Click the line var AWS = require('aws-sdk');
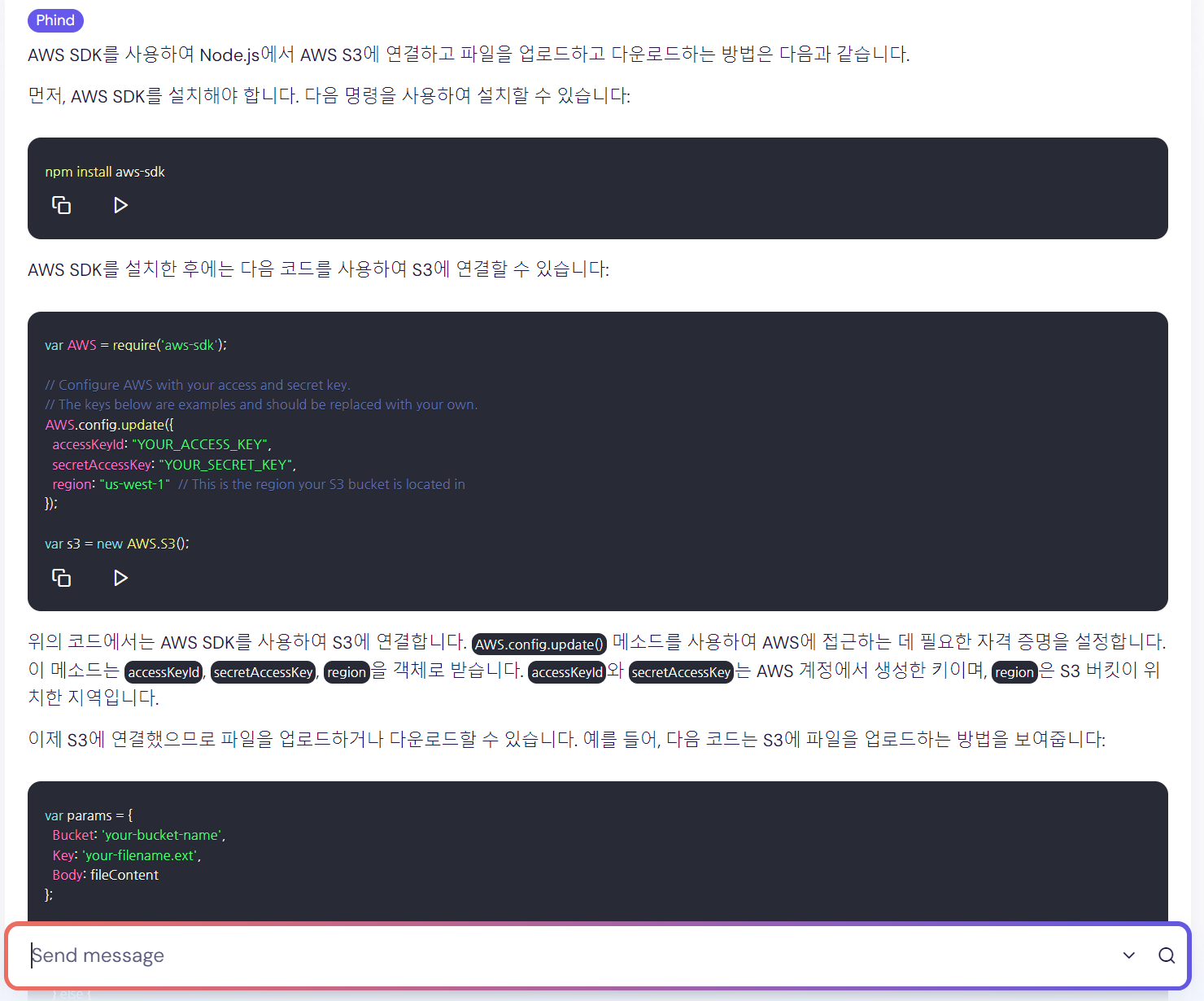The image size is (1204, 1001). tap(136, 345)
